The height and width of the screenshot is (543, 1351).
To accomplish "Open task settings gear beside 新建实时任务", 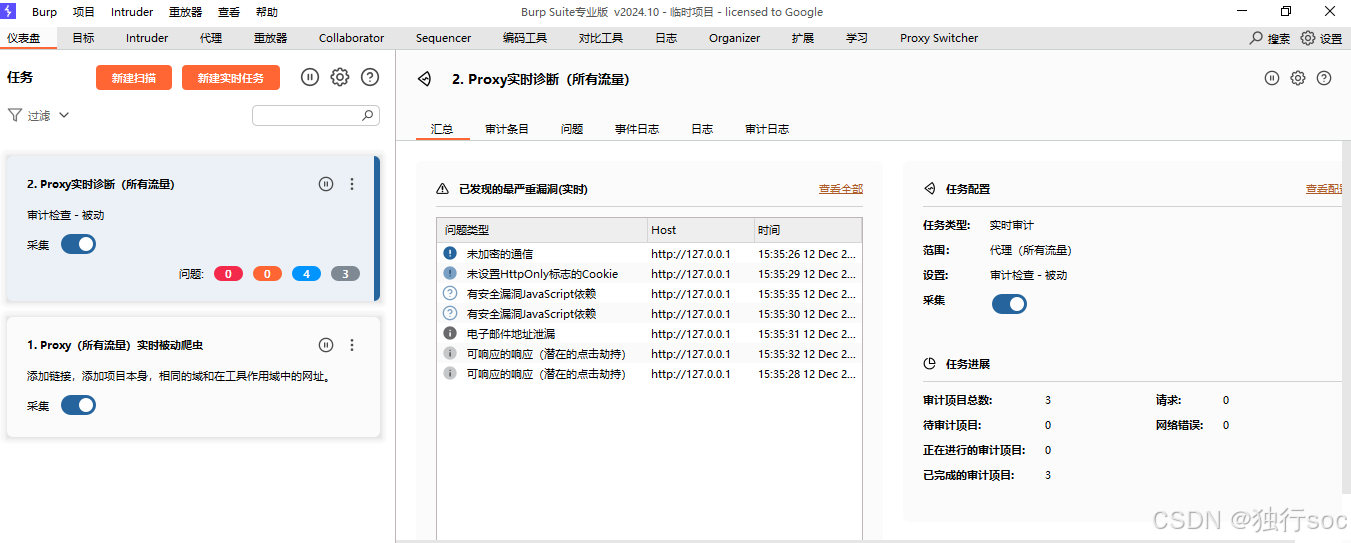I will click(x=340, y=77).
